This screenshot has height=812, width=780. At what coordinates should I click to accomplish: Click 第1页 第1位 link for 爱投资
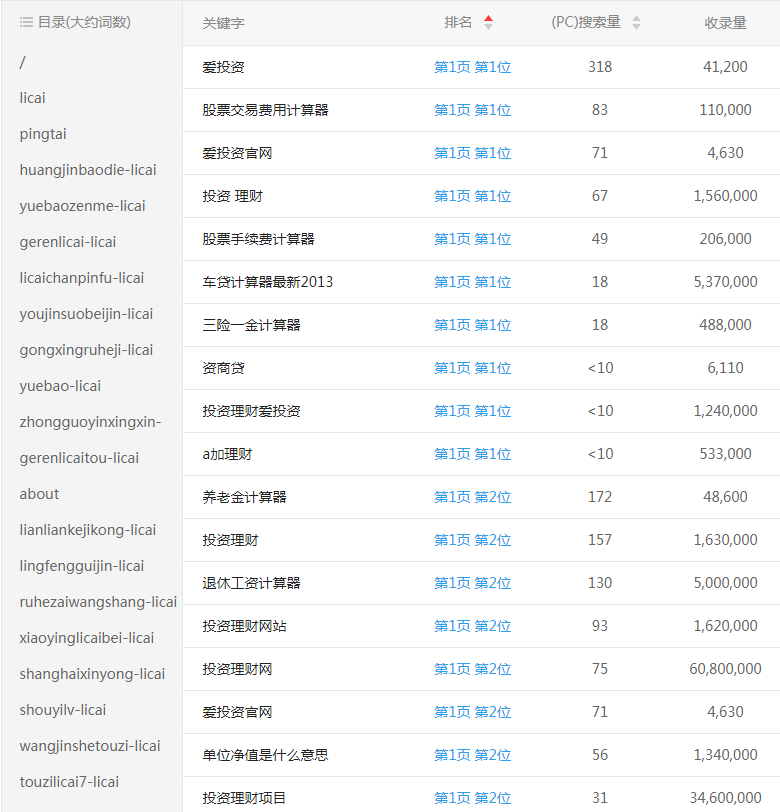(x=472, y=67)
